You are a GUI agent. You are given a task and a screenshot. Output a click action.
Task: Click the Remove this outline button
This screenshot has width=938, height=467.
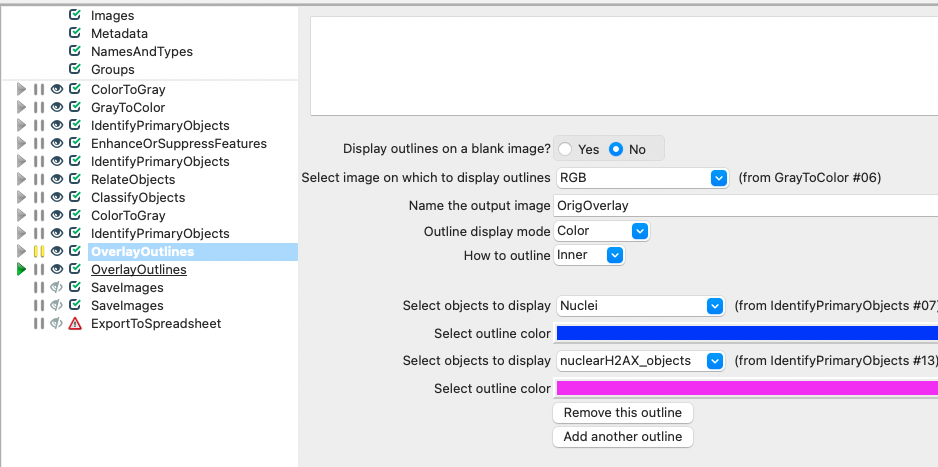[622, 413]
